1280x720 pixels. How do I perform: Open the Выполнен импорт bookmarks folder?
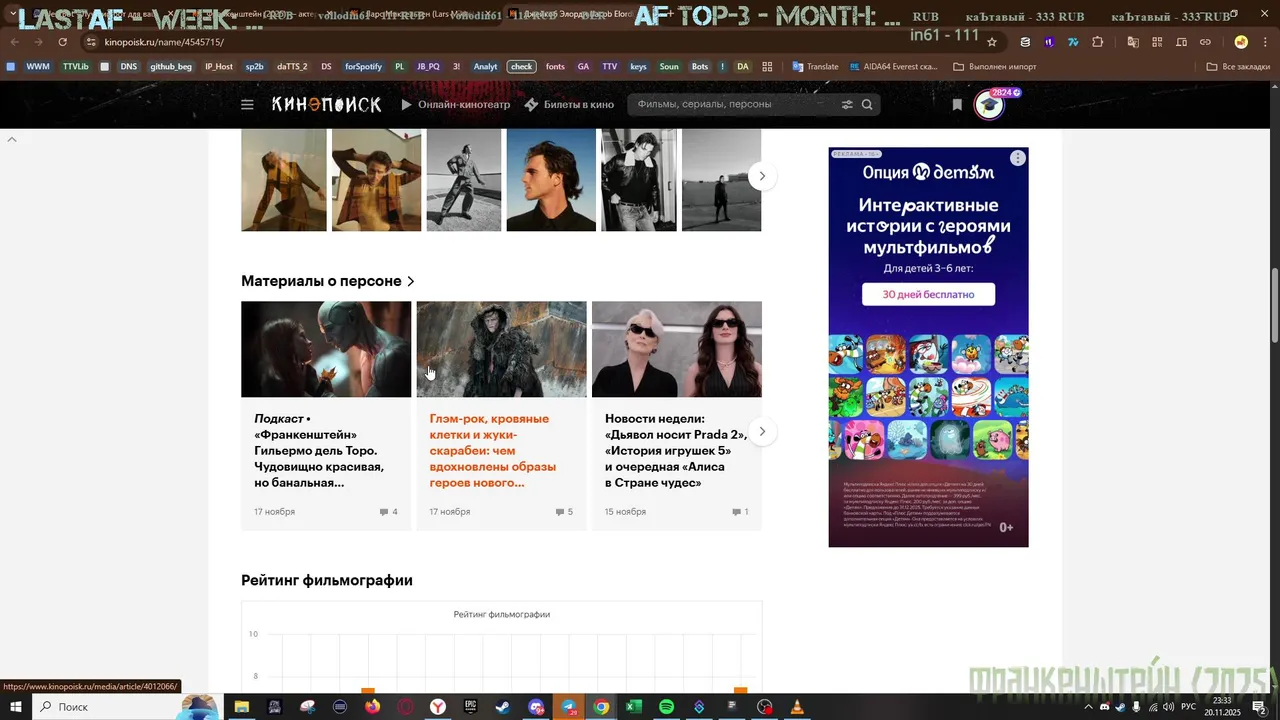(994, 67)
